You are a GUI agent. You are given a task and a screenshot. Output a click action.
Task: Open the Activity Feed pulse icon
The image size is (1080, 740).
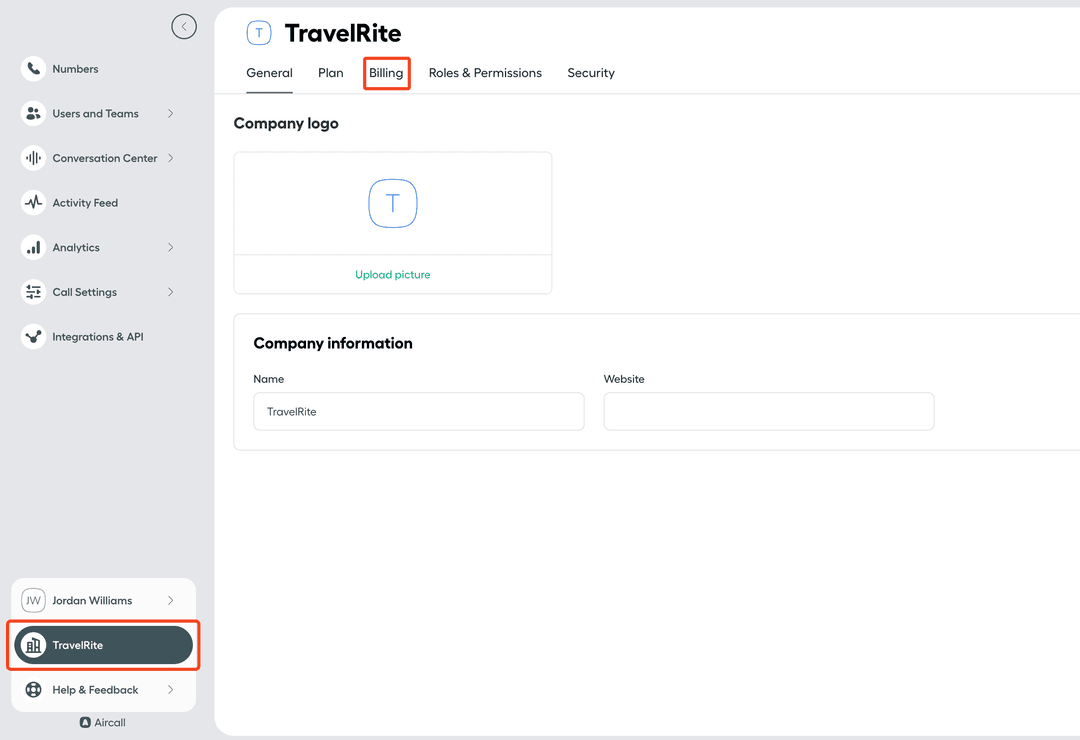click(34, 203)
